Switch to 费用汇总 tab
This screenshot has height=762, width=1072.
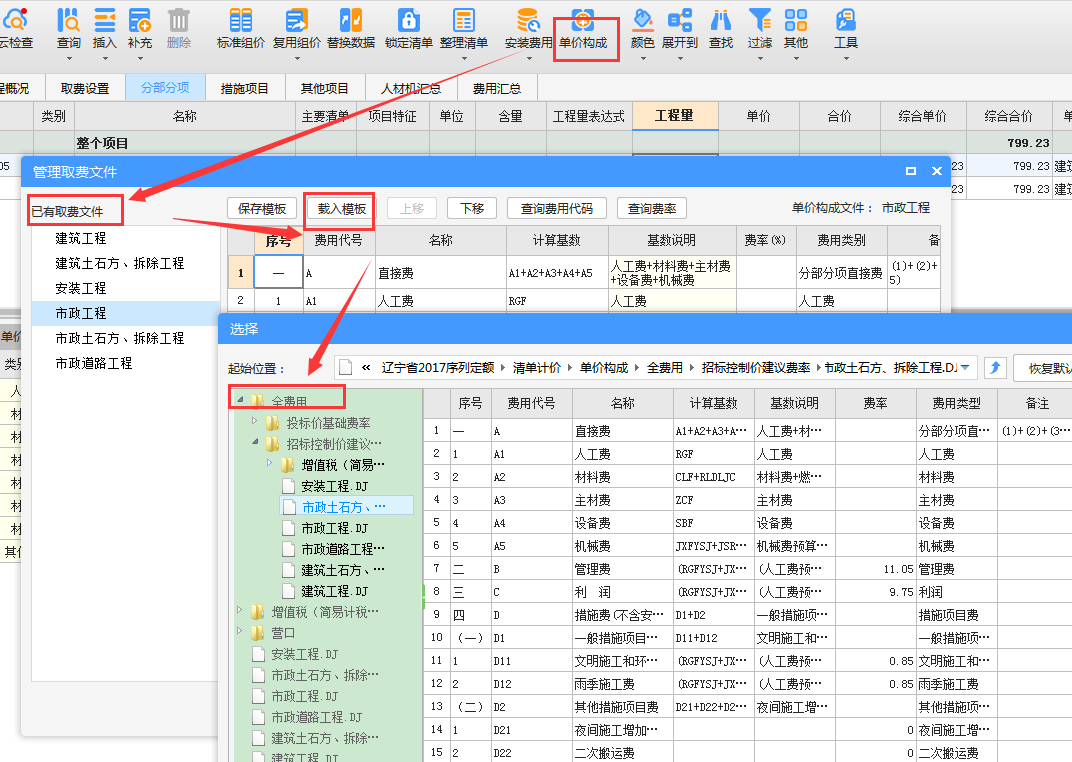click(496, 88)
